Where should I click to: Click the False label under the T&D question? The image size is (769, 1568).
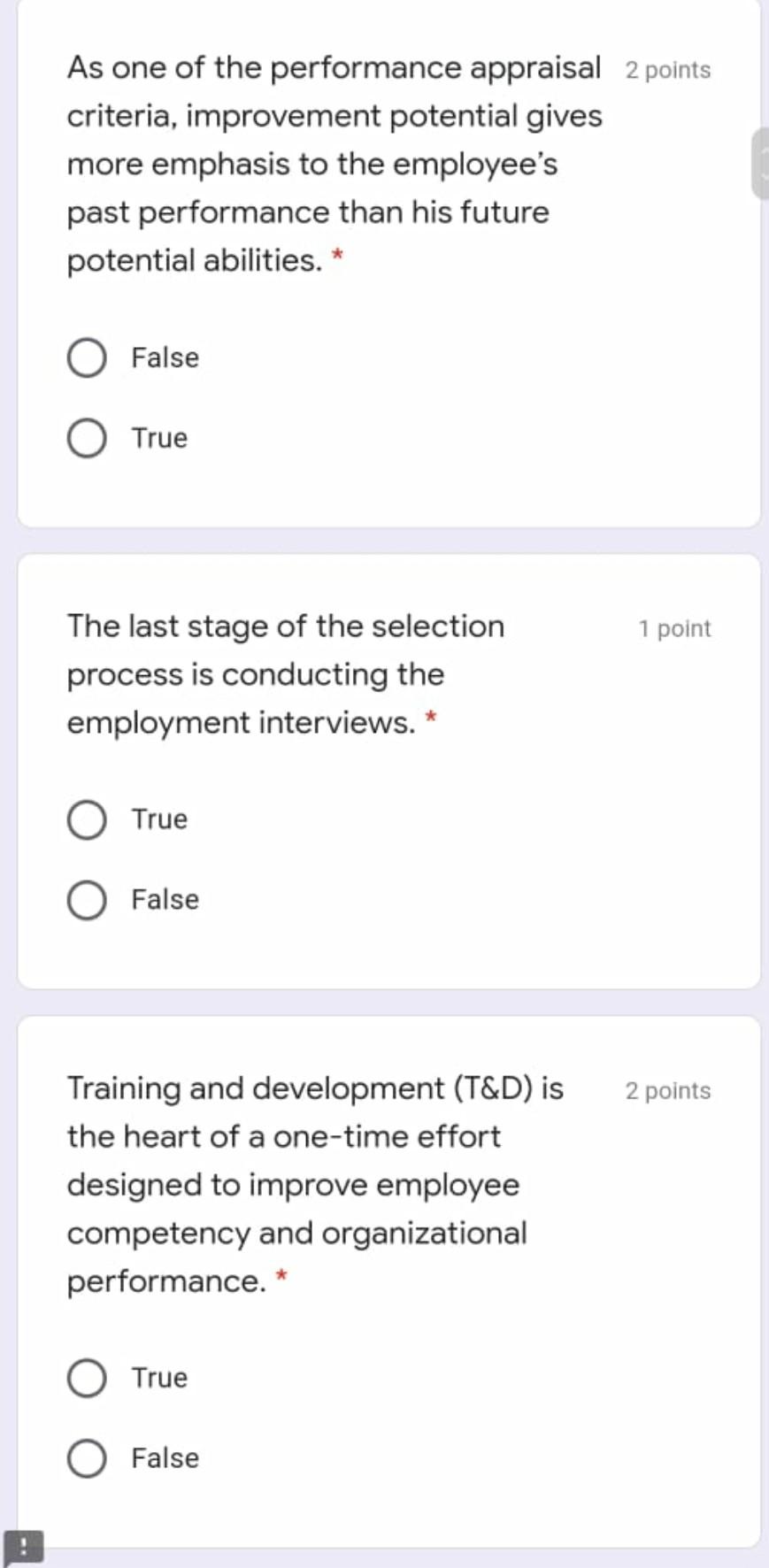[165, 1457]
